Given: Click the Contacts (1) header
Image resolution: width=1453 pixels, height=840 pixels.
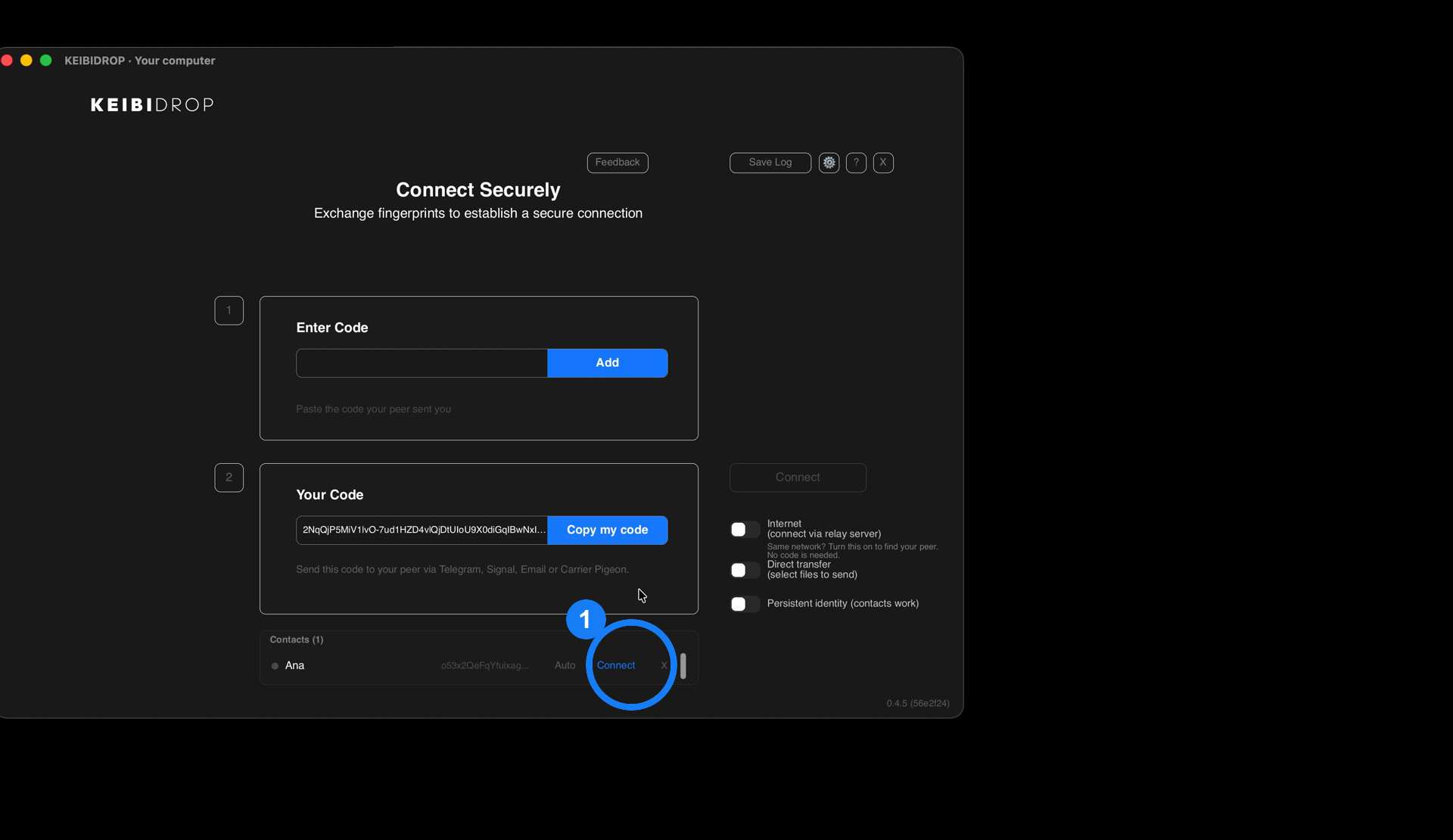Looking at the screenshot, I should 297,640.
